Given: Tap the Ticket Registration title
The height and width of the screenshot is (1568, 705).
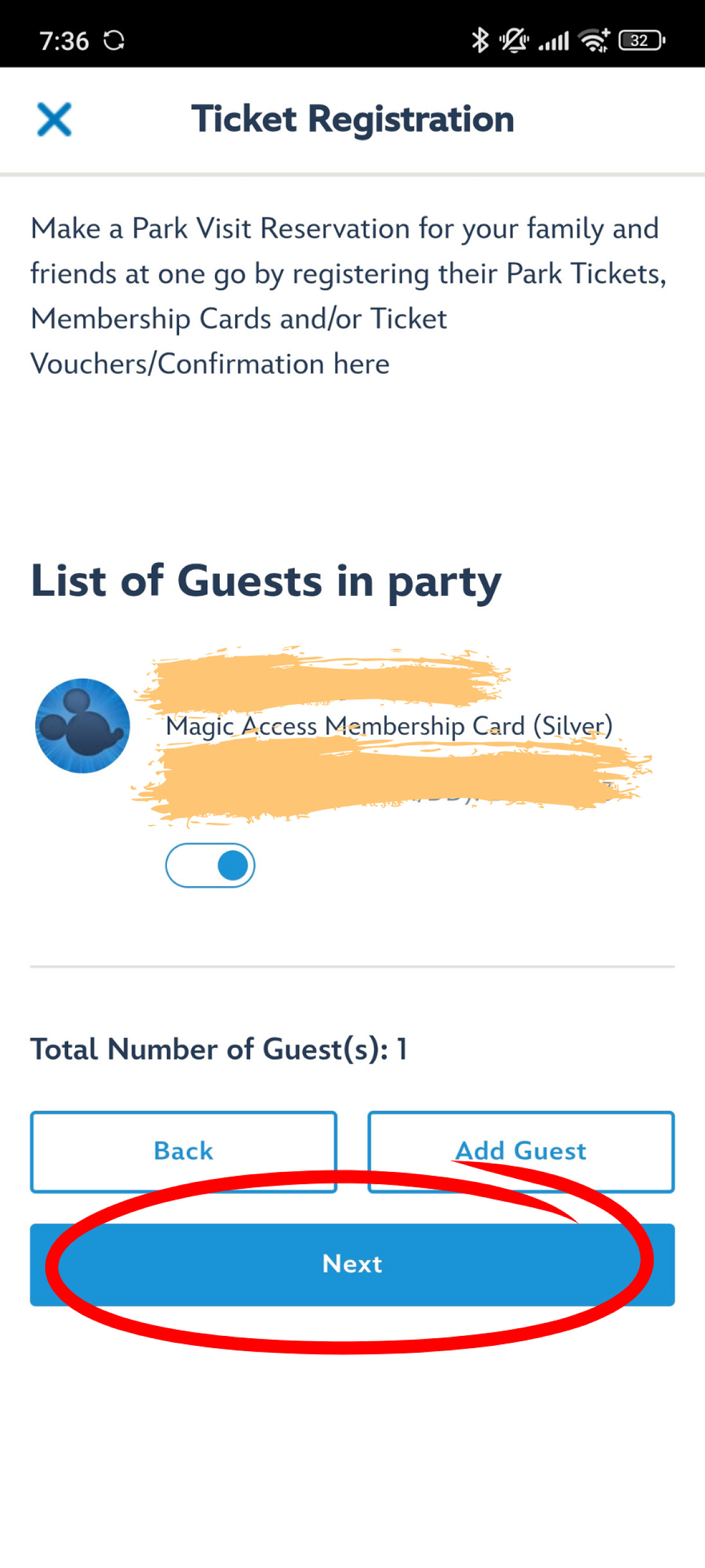Looking at the screenshot, I should coord(353,119).
